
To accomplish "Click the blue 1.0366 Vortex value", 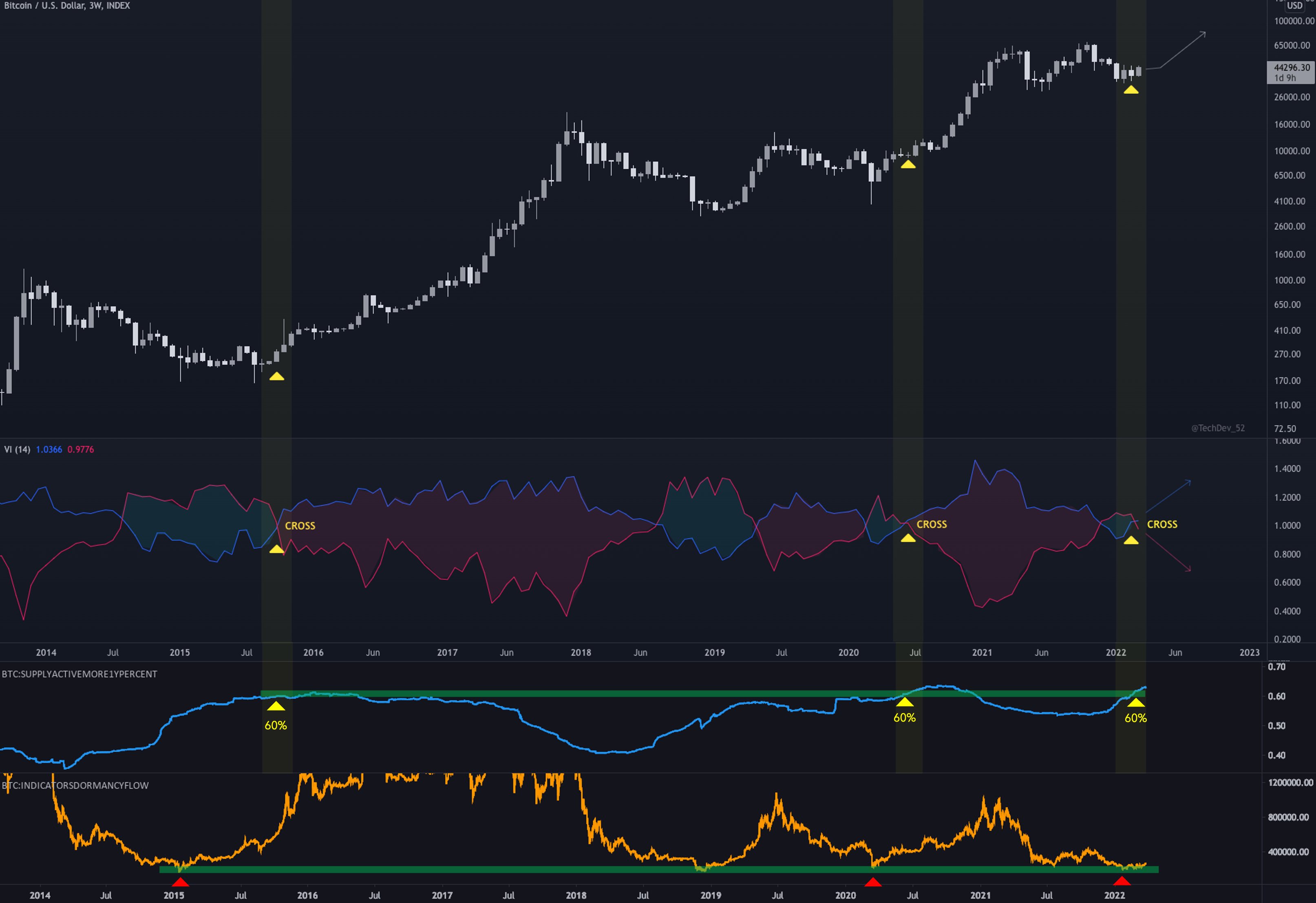I will point(50,448).
